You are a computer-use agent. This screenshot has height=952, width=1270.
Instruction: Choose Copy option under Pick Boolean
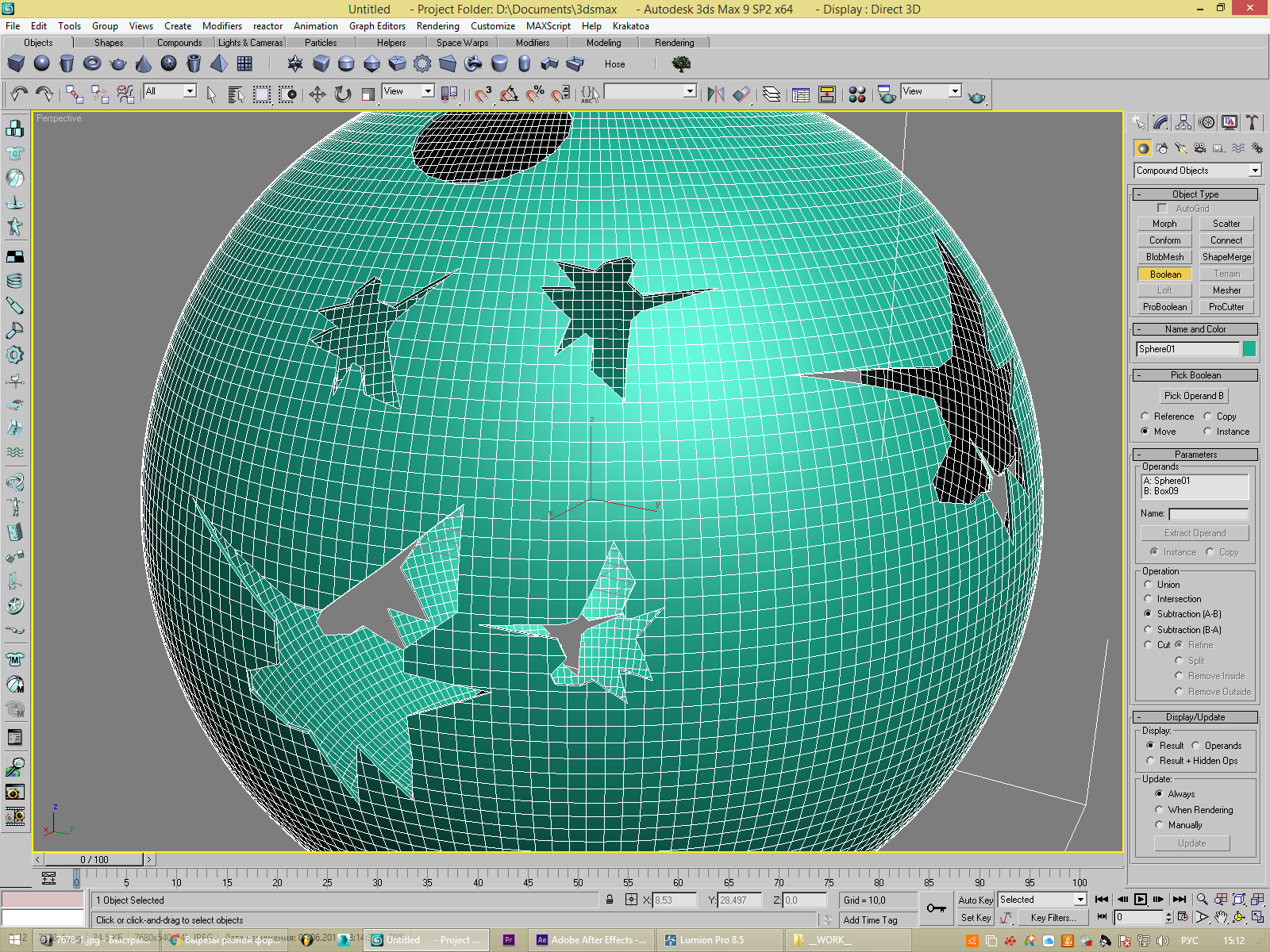pyautogui.click(x=1207, y=416)
